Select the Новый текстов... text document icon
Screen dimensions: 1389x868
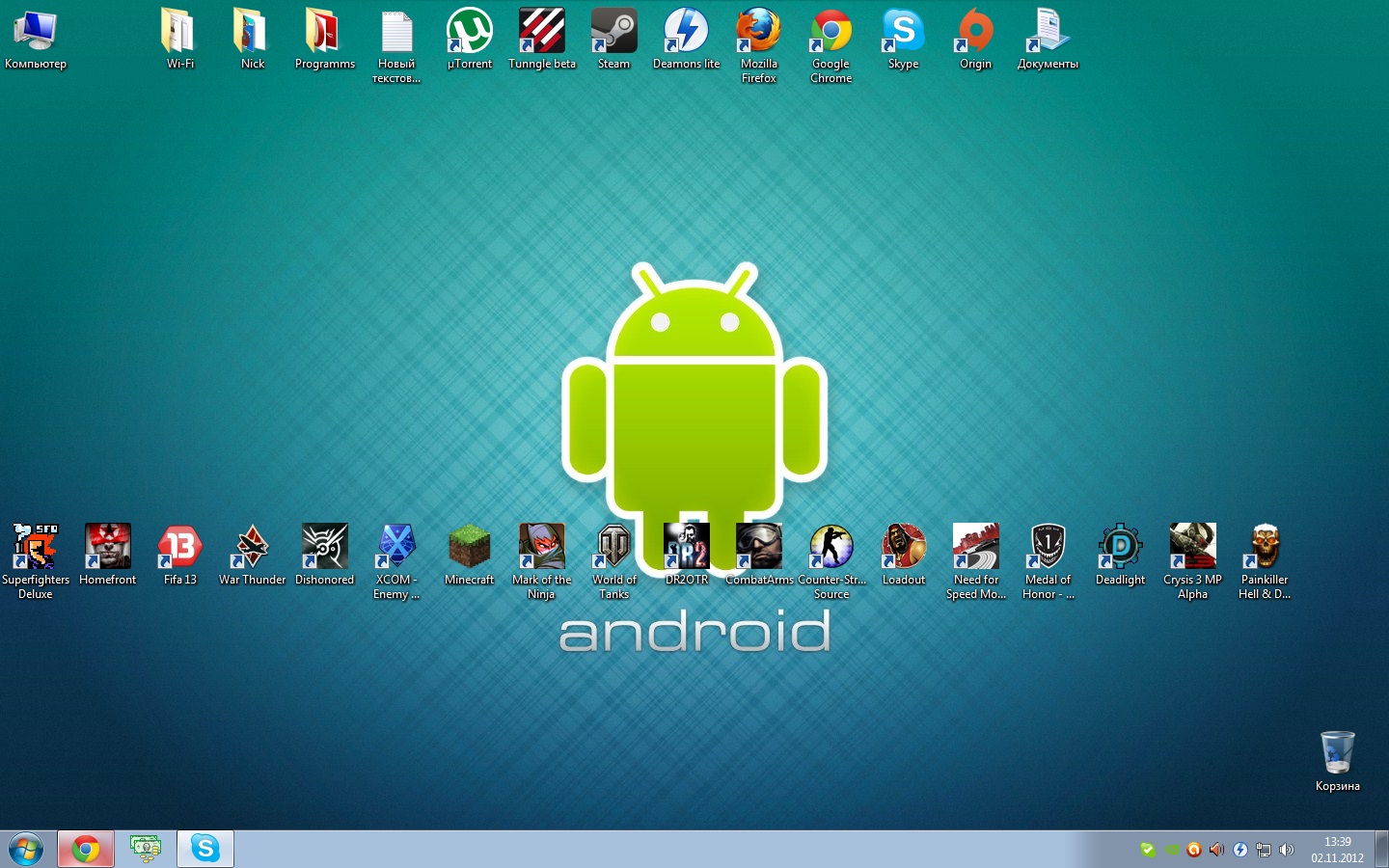[x=396, y=46]
